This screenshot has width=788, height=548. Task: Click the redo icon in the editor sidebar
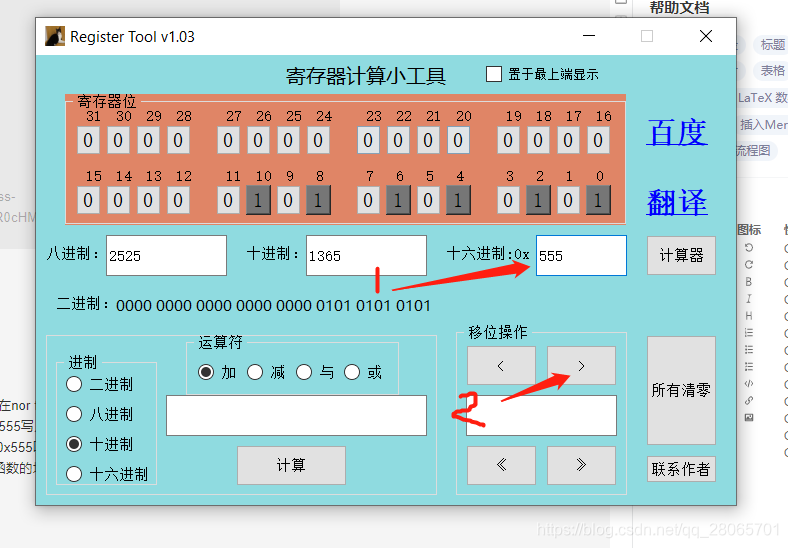point(749,264)
